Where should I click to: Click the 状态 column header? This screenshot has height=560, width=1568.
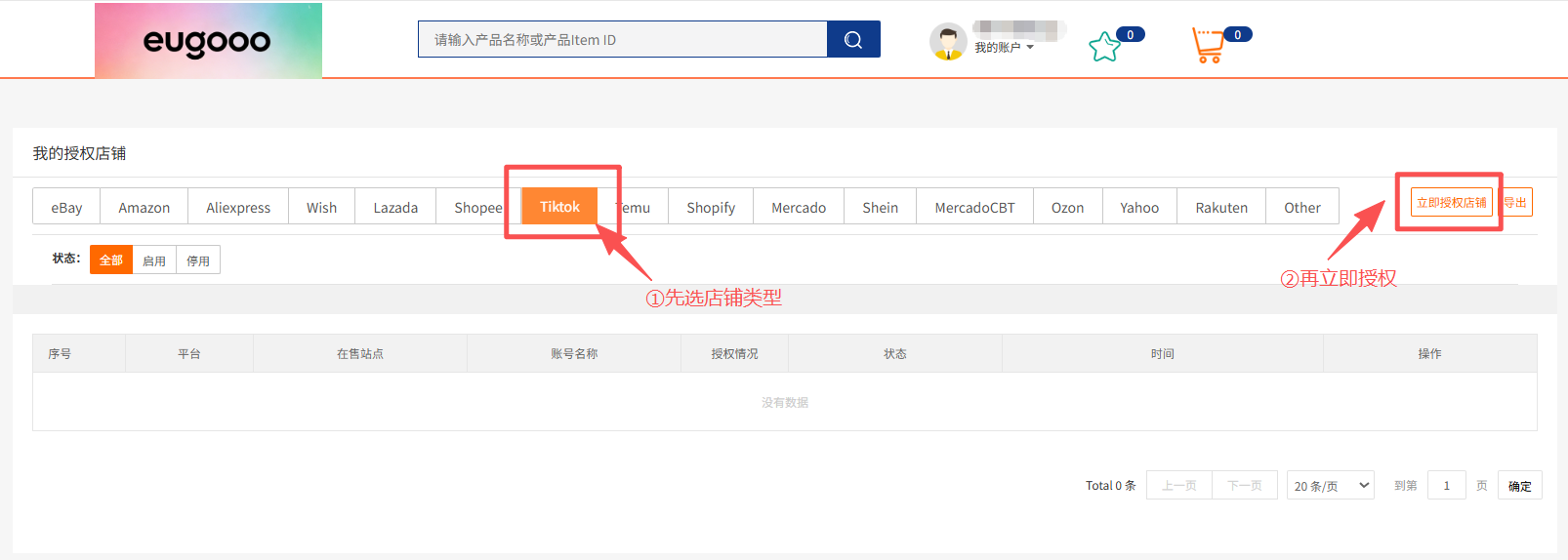(895, 353)
